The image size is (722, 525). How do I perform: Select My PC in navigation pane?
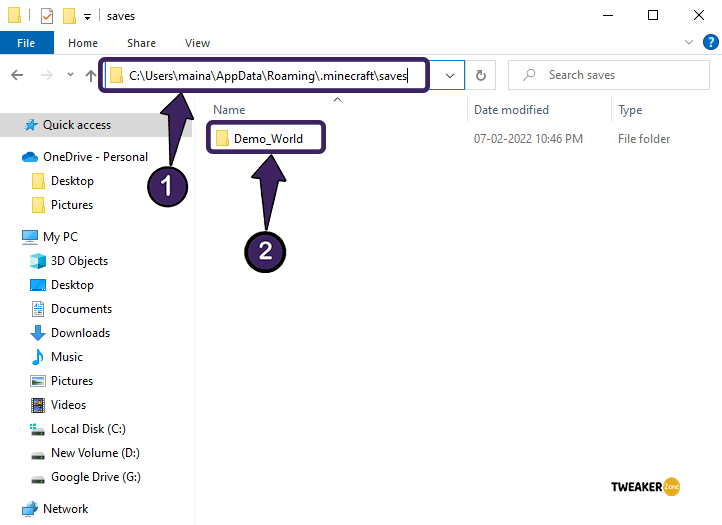pos(60,237)
